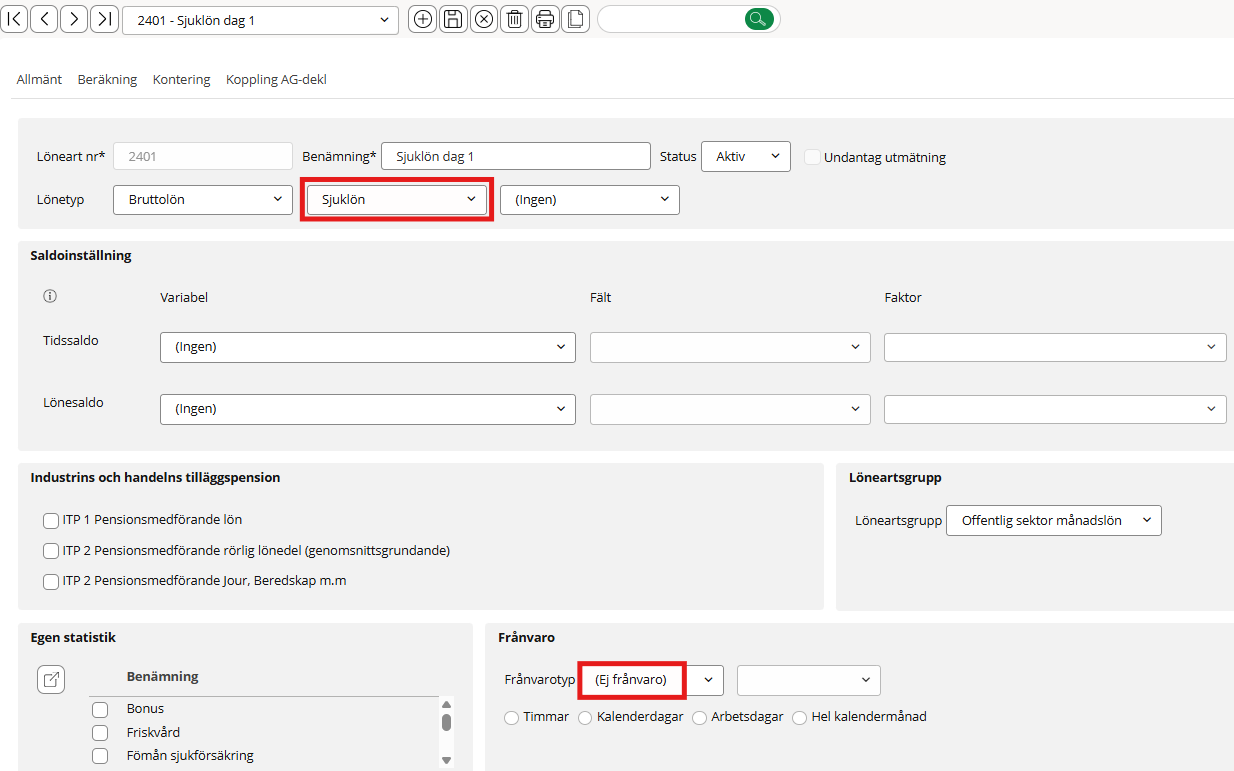Click the green search magnifier button
This screenshot has height=771, width=1234.
[759, 19]
